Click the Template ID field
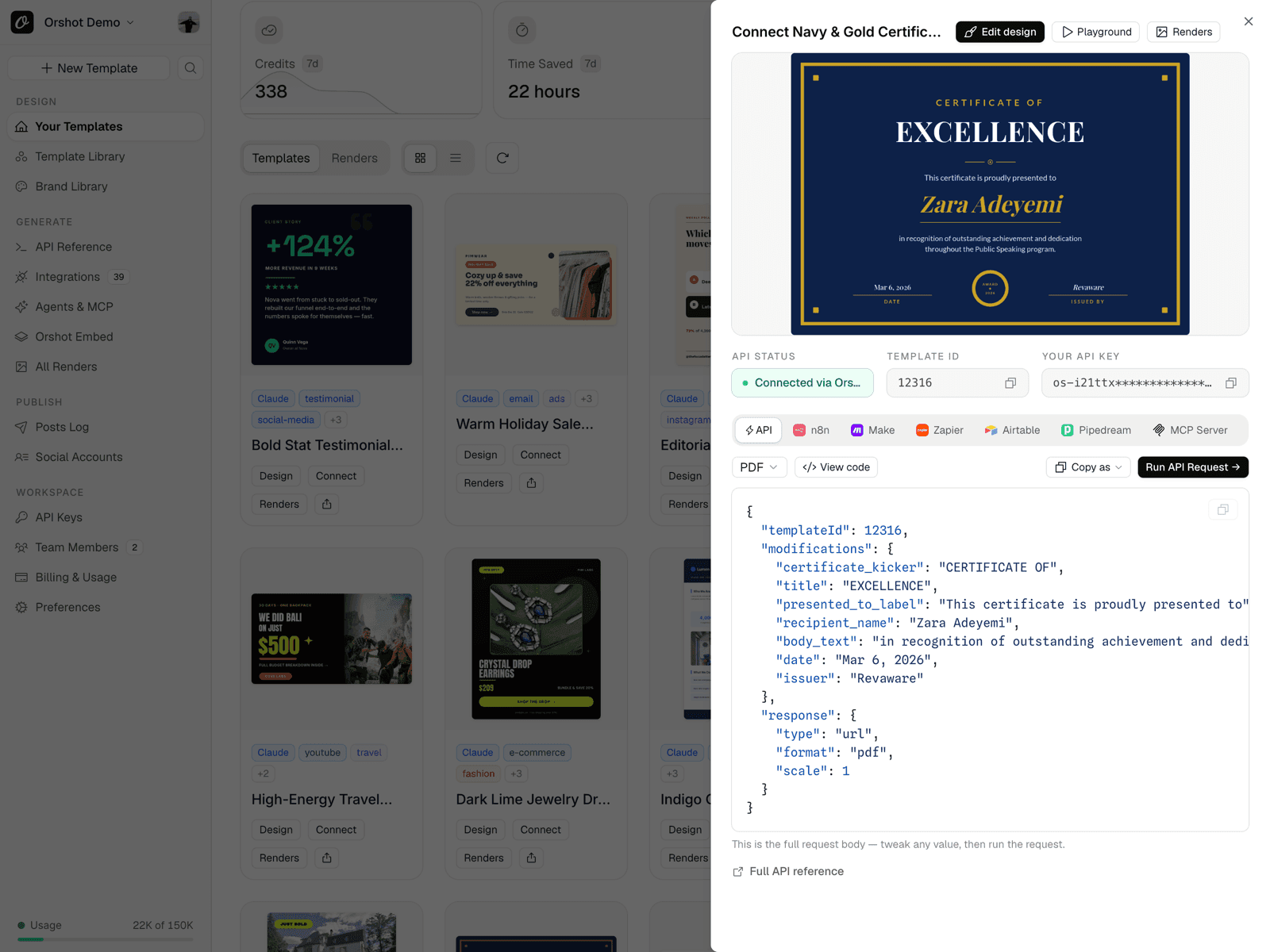The image size is (1270, 952). click(x=957, y=383)
